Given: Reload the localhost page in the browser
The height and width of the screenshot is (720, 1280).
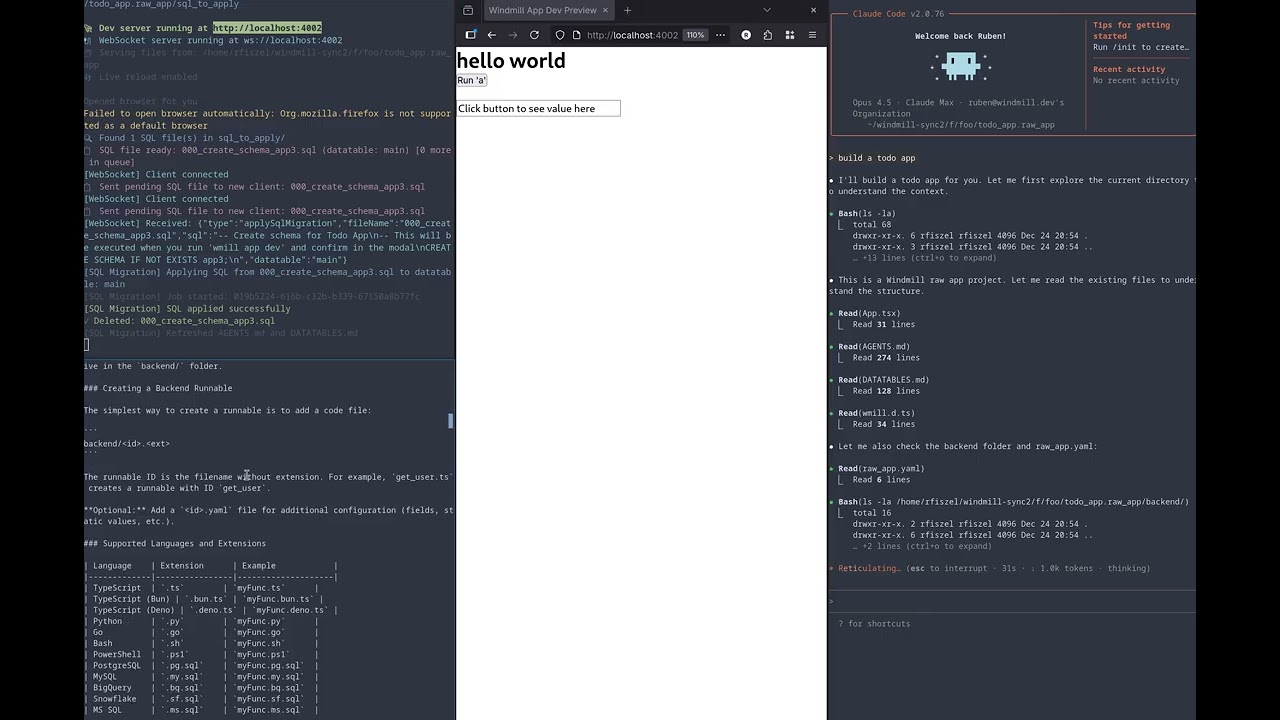Looking at the screenshot, I should (534, 35).
